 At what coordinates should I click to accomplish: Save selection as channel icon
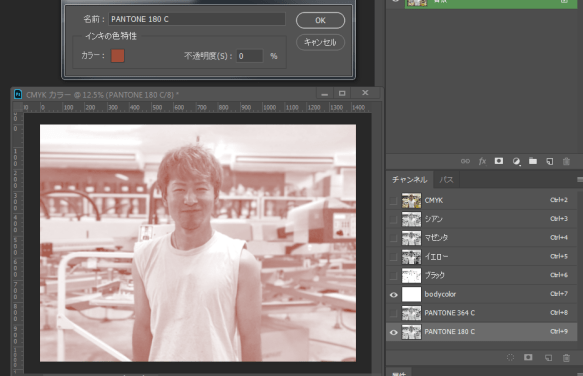click(x=528, y=357)
